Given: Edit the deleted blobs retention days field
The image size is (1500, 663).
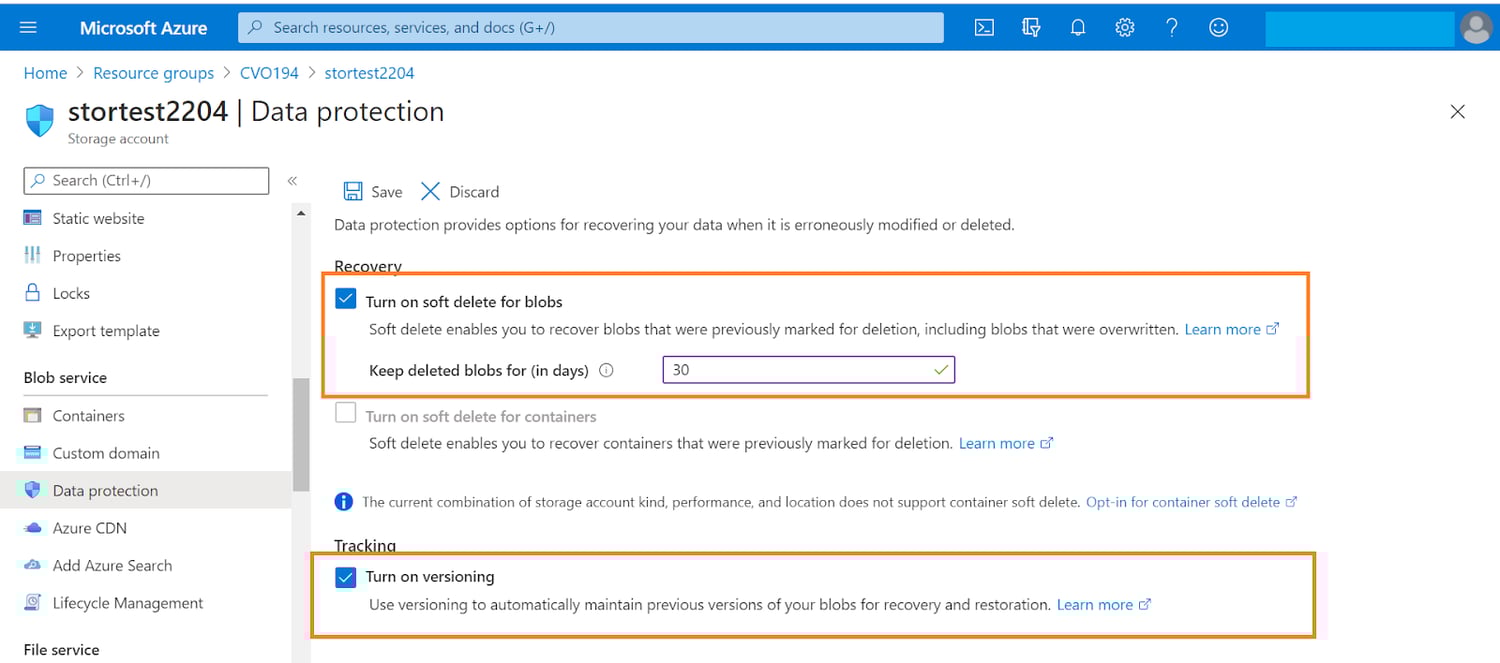Looking at the screenshot, I should point(808,369).
